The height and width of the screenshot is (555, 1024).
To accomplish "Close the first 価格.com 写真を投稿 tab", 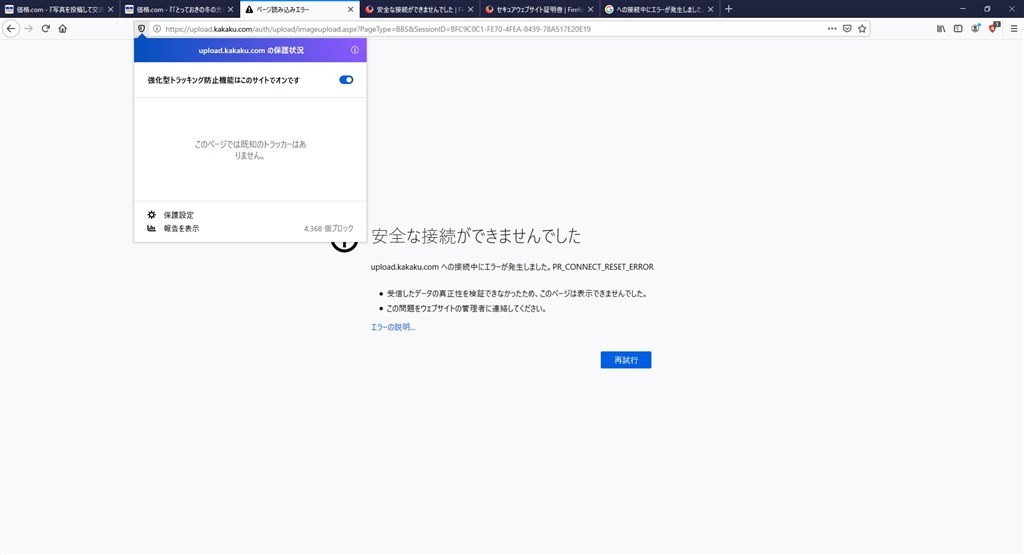I will click(110, 10).
